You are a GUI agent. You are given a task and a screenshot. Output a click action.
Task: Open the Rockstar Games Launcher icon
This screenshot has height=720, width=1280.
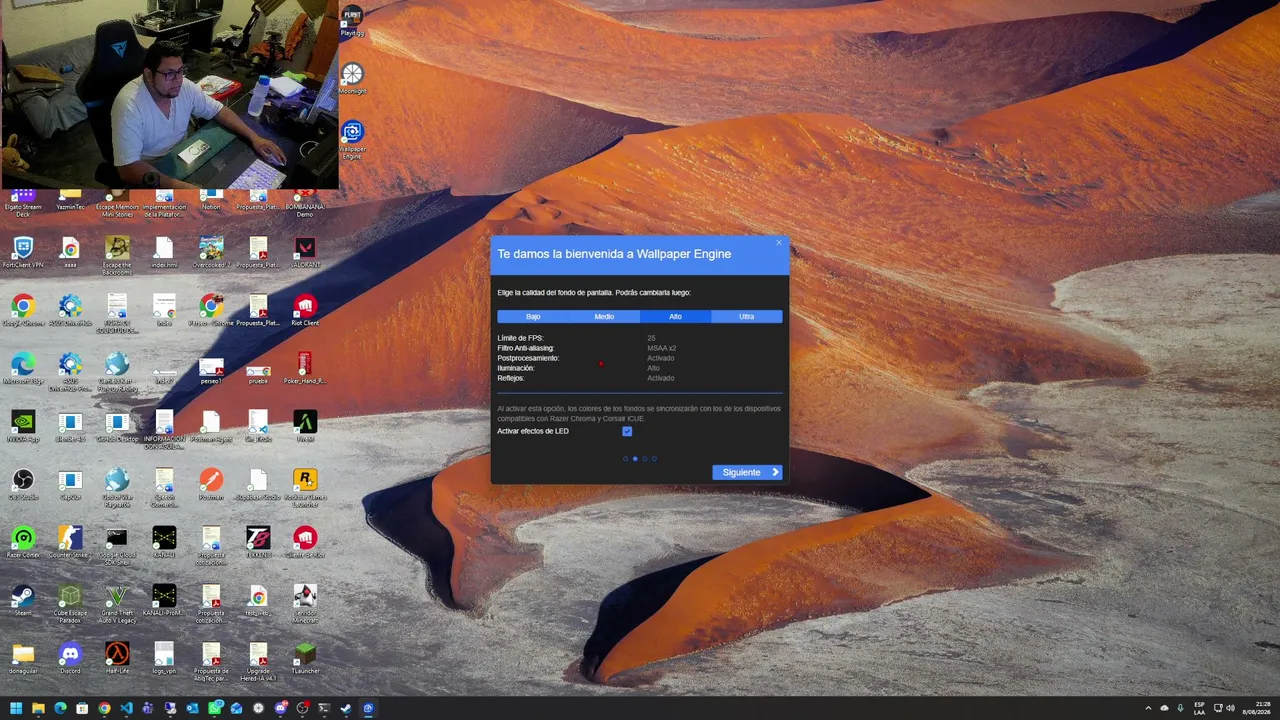[x=305, y=488]
